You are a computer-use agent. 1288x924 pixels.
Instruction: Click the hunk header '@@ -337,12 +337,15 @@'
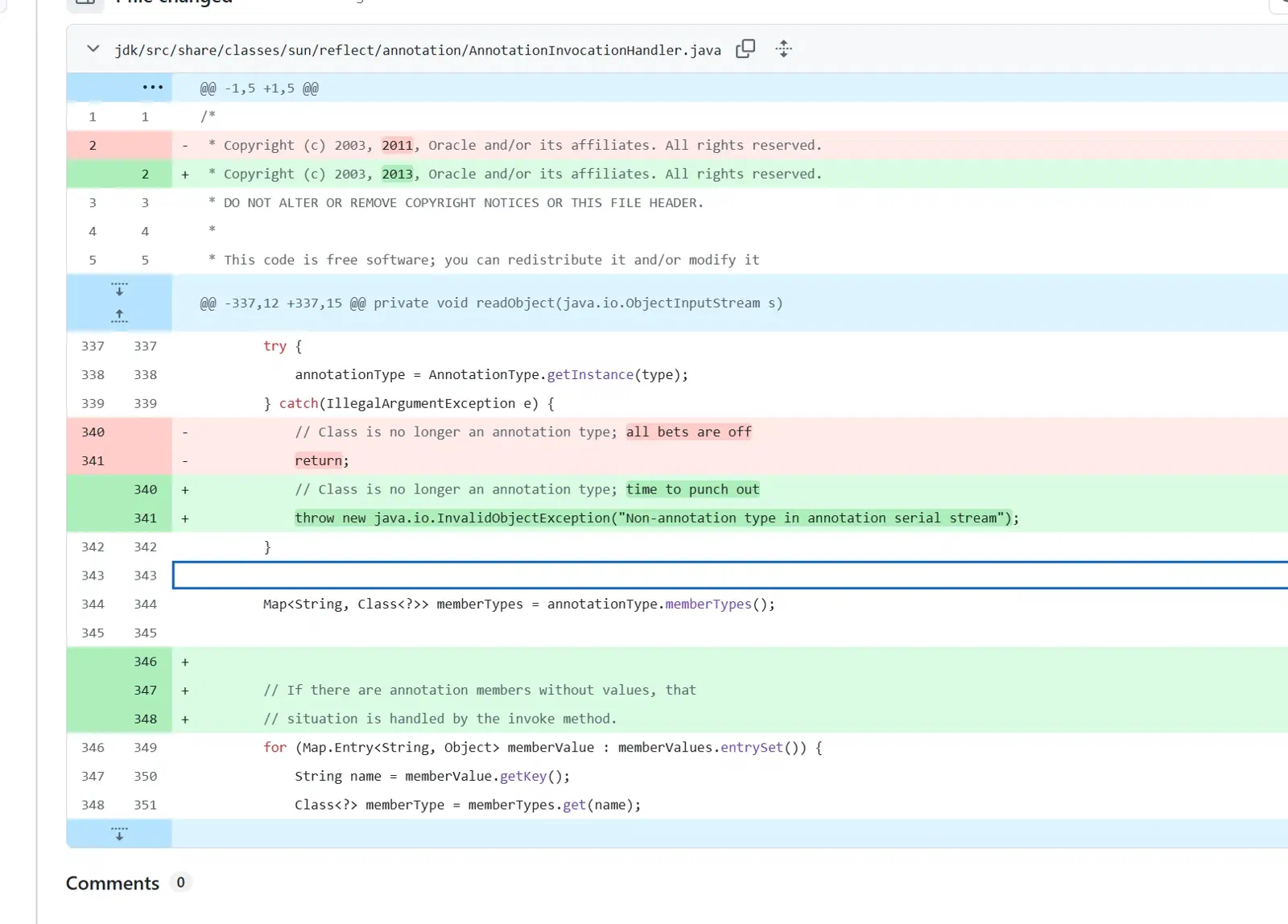(491, 303)
